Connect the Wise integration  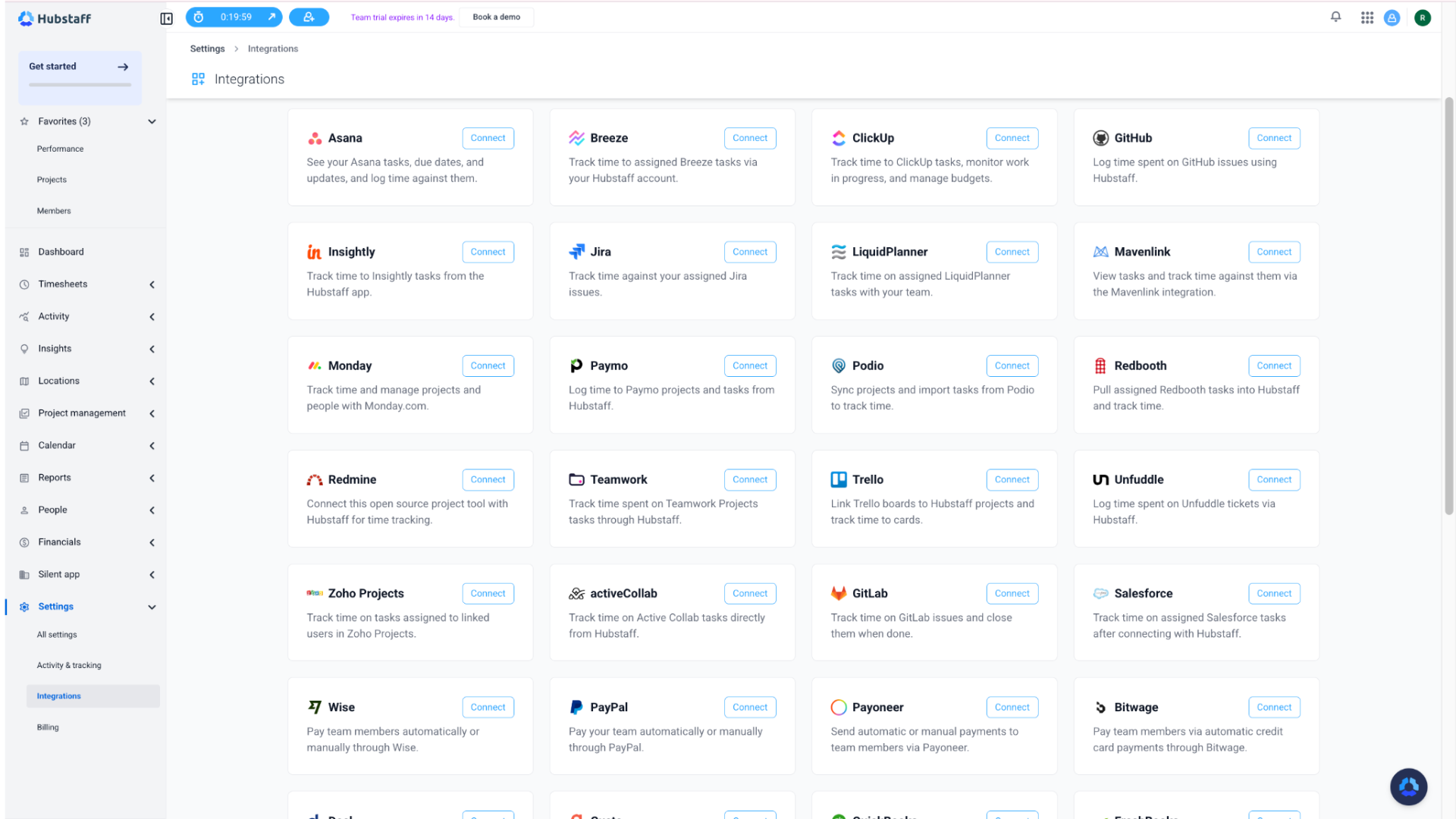click(x=488, y=708)
